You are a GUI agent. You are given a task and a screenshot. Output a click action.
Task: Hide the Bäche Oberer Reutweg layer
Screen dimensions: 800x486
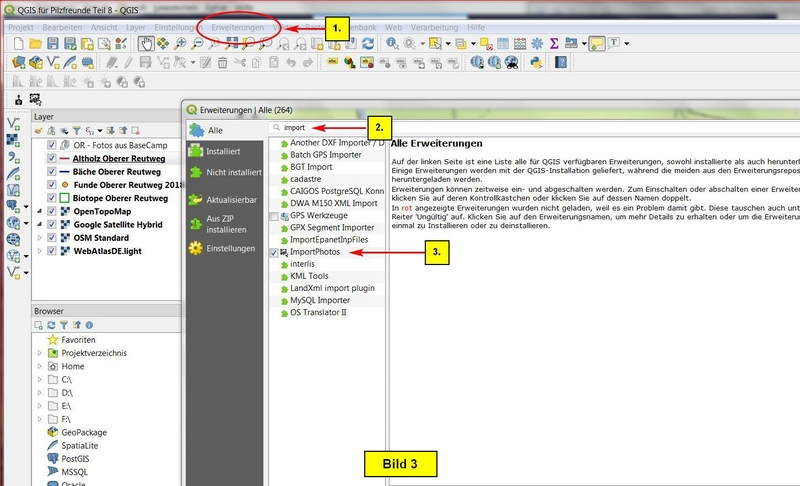[x=51, y=171]
